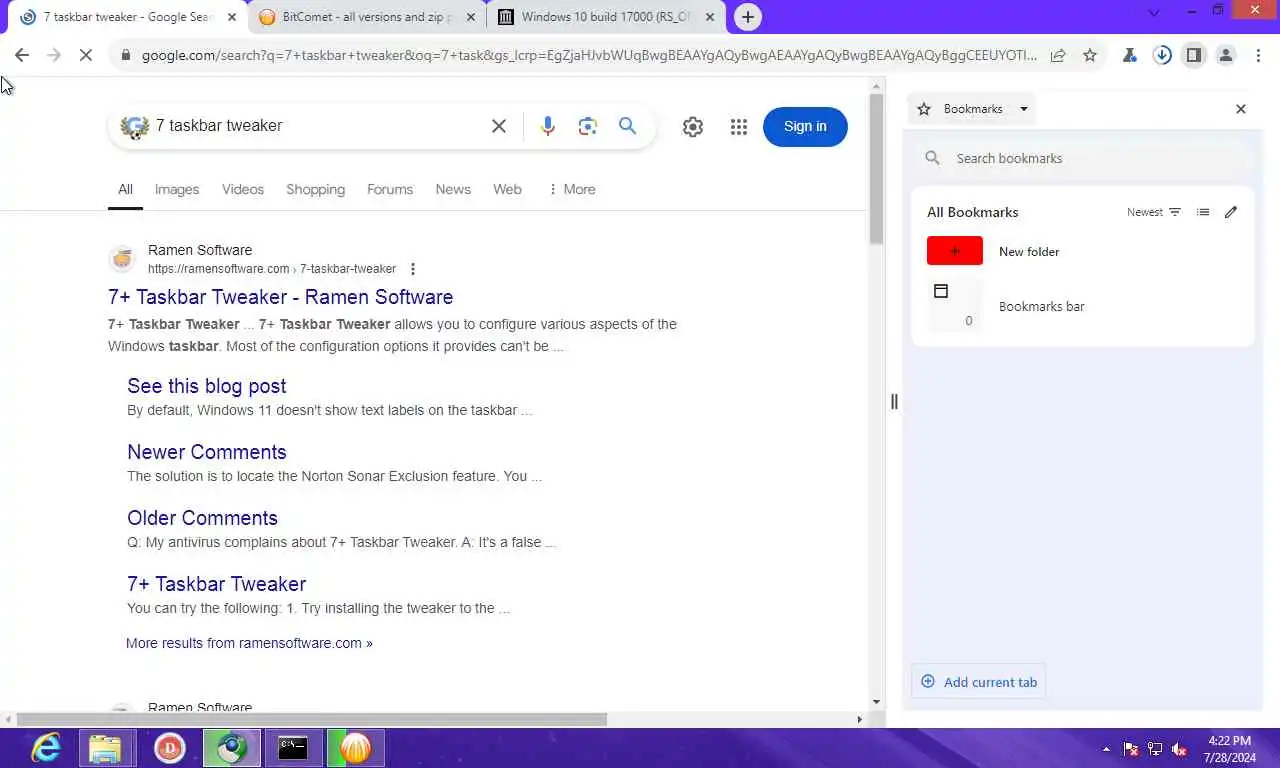Click the side panel resize handle
Viewport: 1280px width, 768px height.
coord(894,402)
